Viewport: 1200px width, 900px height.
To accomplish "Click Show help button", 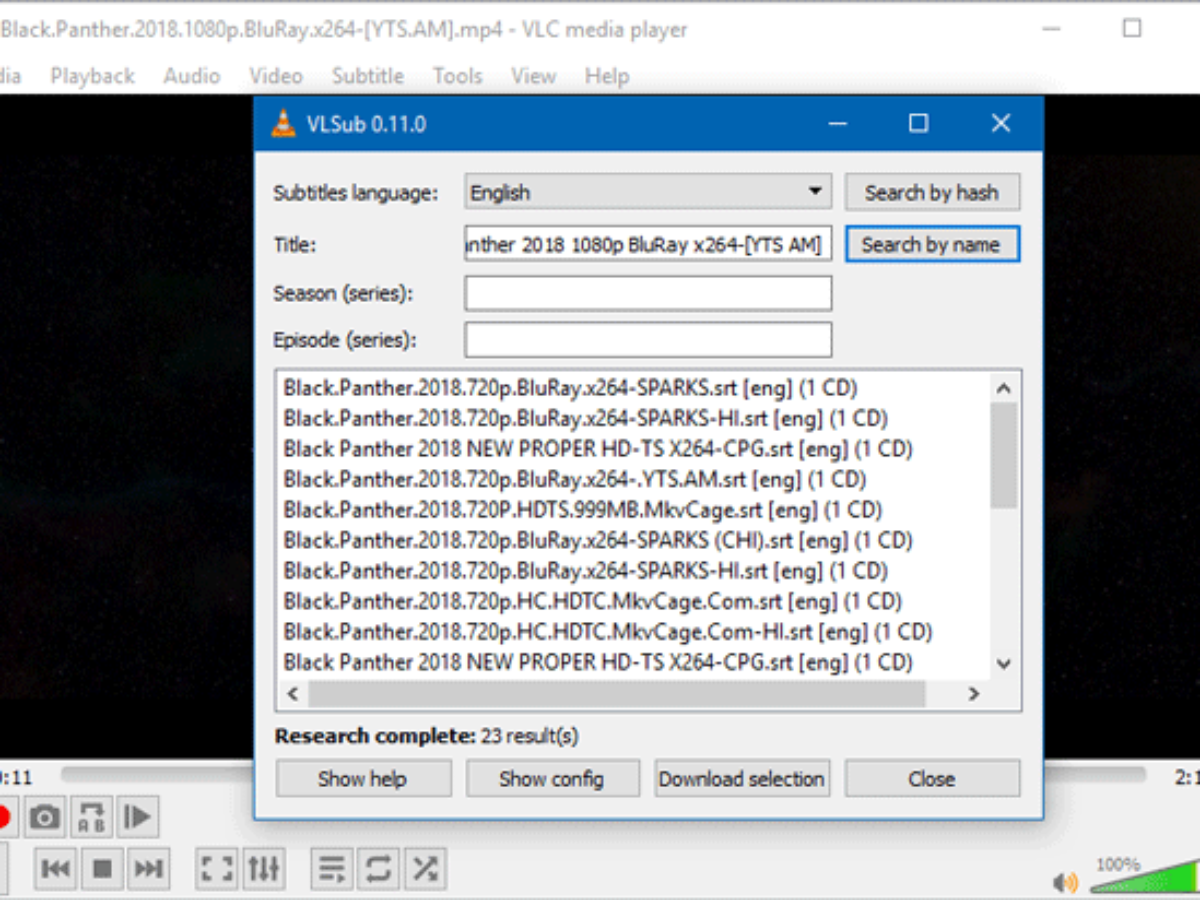I will [363, 779].
